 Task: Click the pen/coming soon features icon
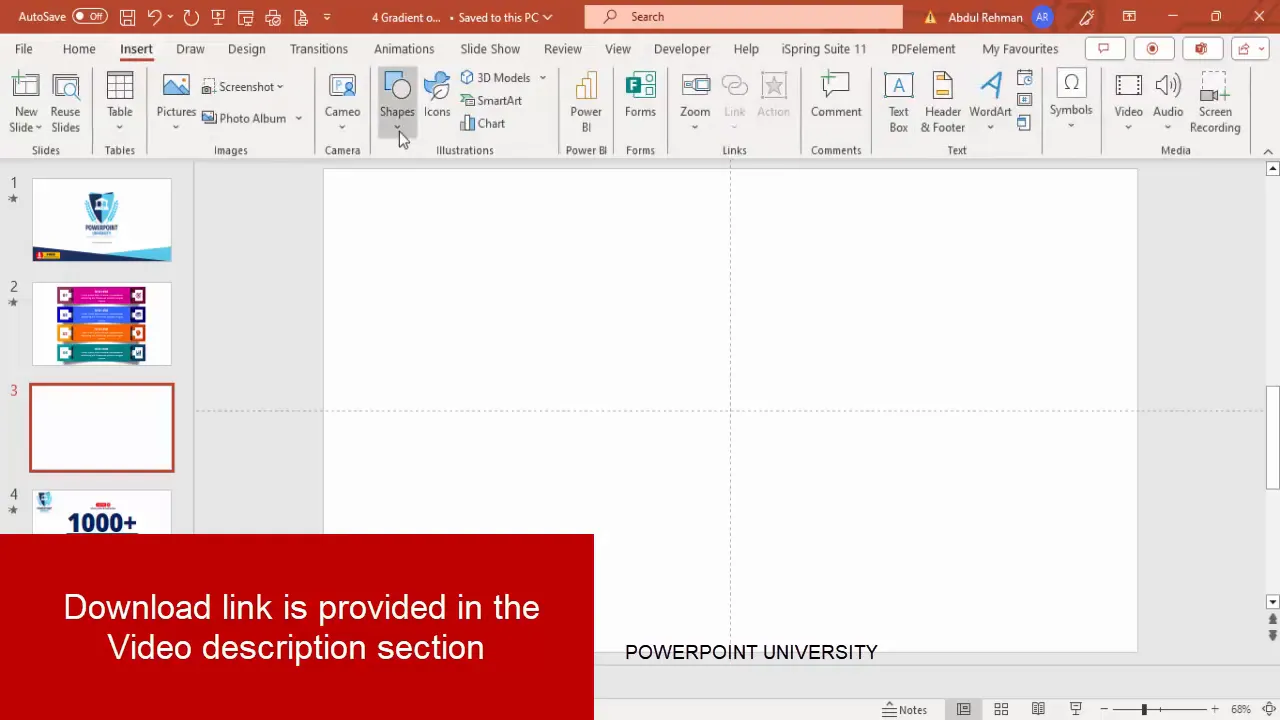pos(1087,17)
